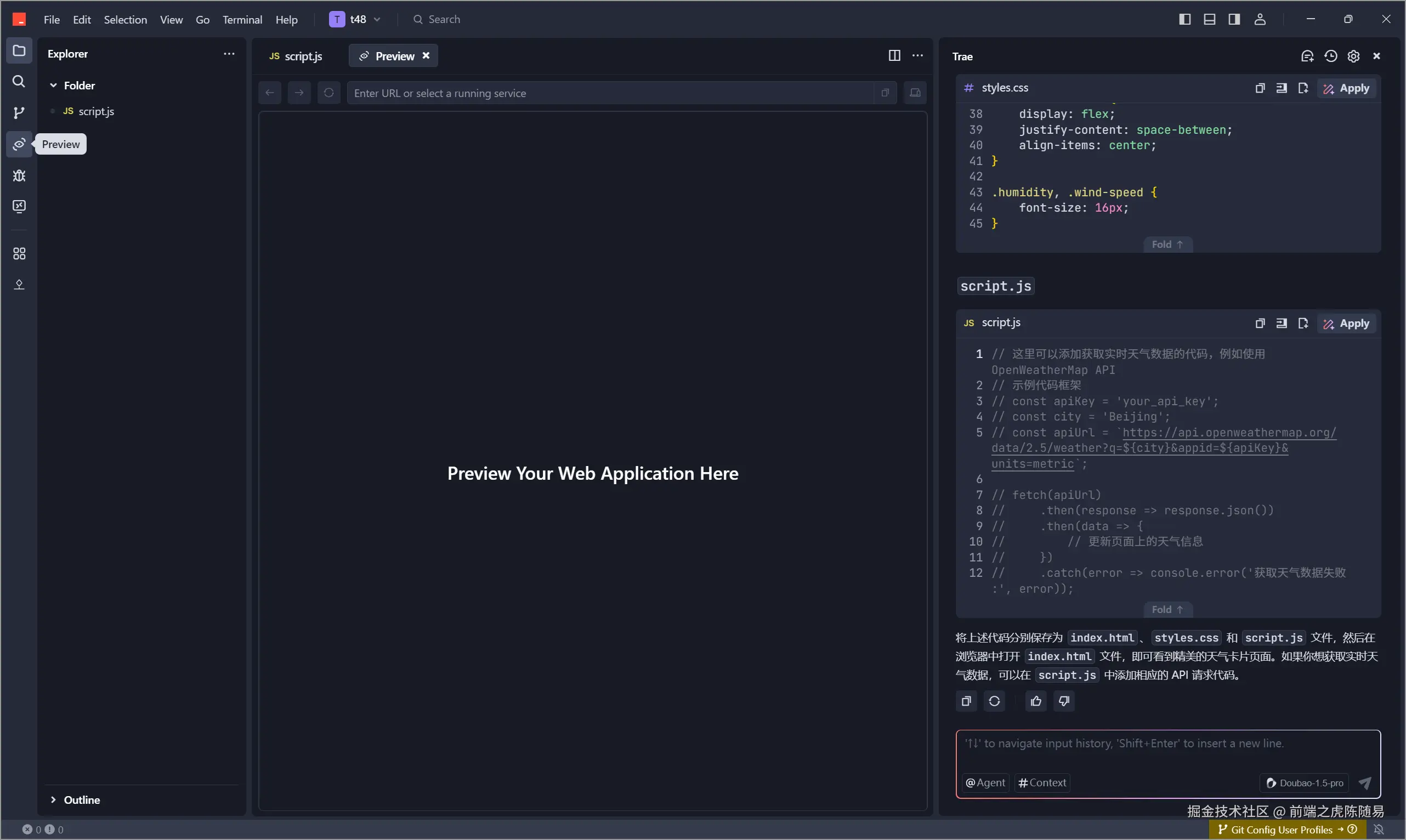
Task: Click the new chat icon in Trae panel
Action: pos(1307,56)
